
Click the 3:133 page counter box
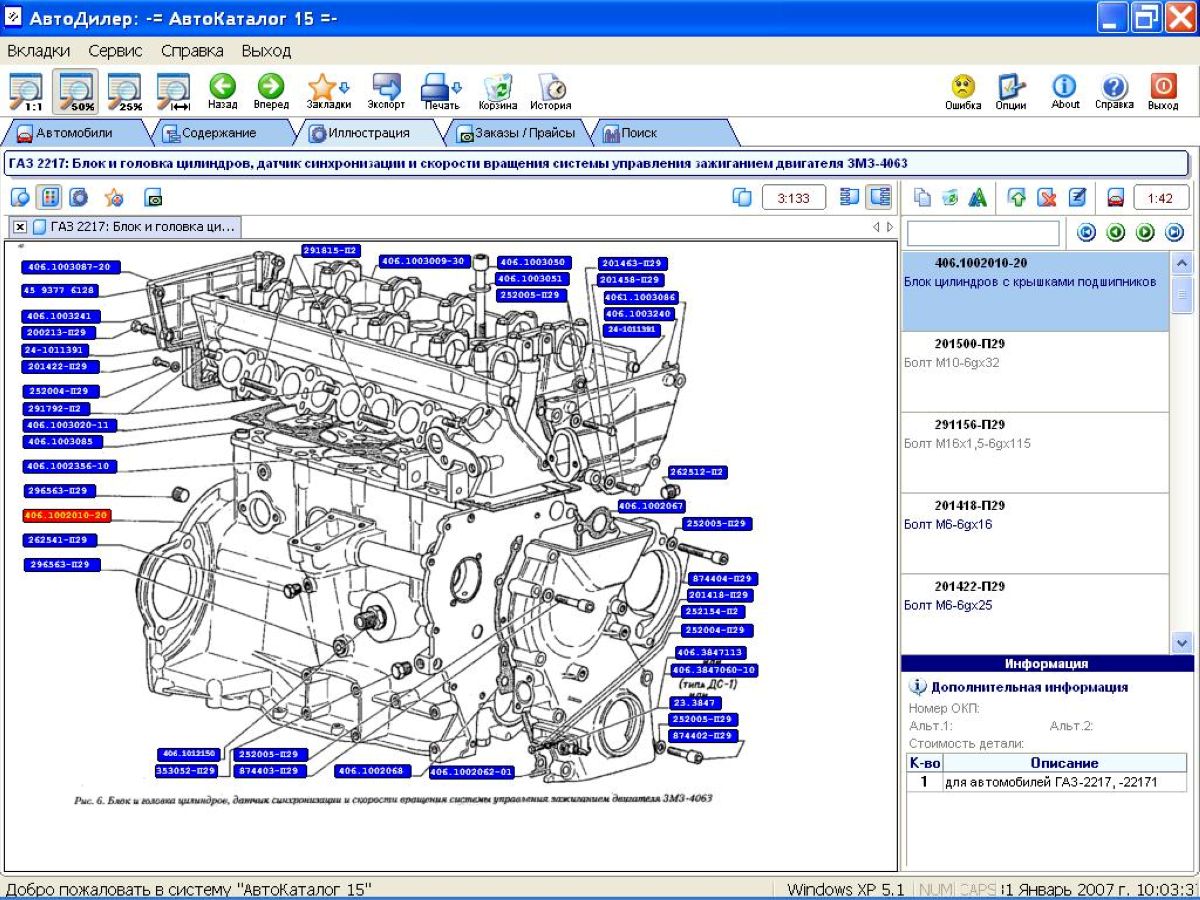pyautogui.click(x=793, y=197)
